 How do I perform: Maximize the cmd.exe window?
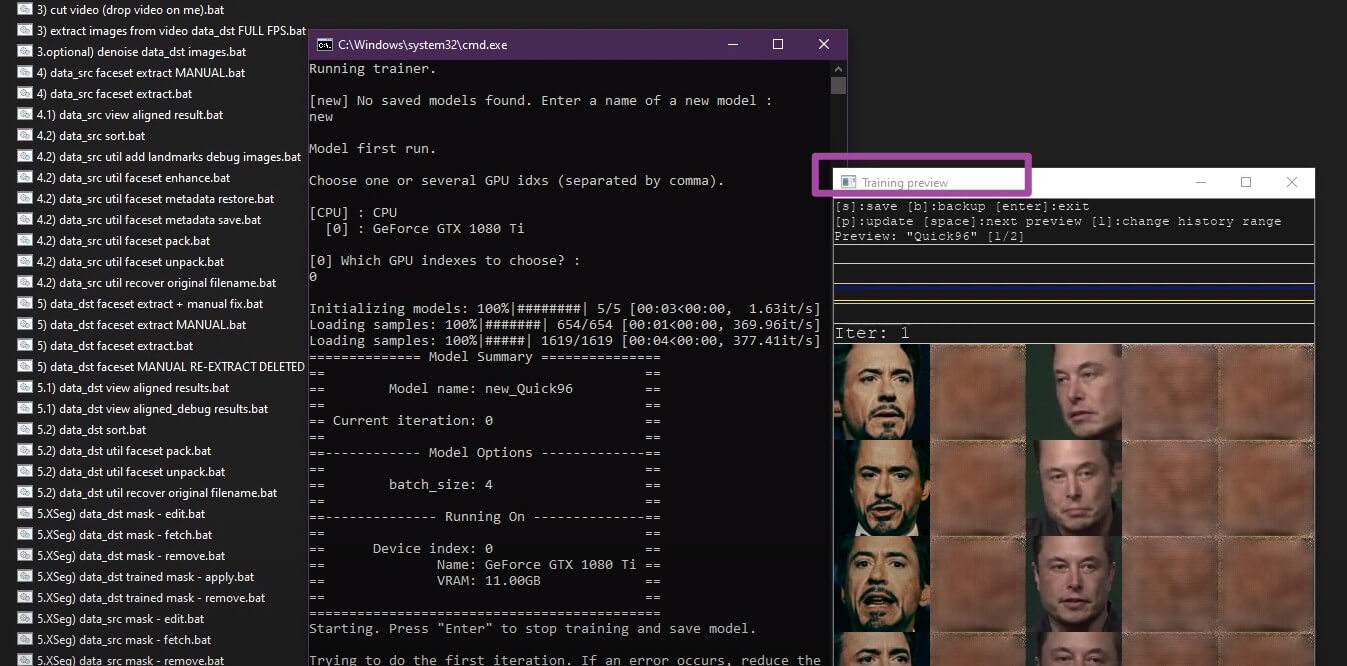[778, 45]
